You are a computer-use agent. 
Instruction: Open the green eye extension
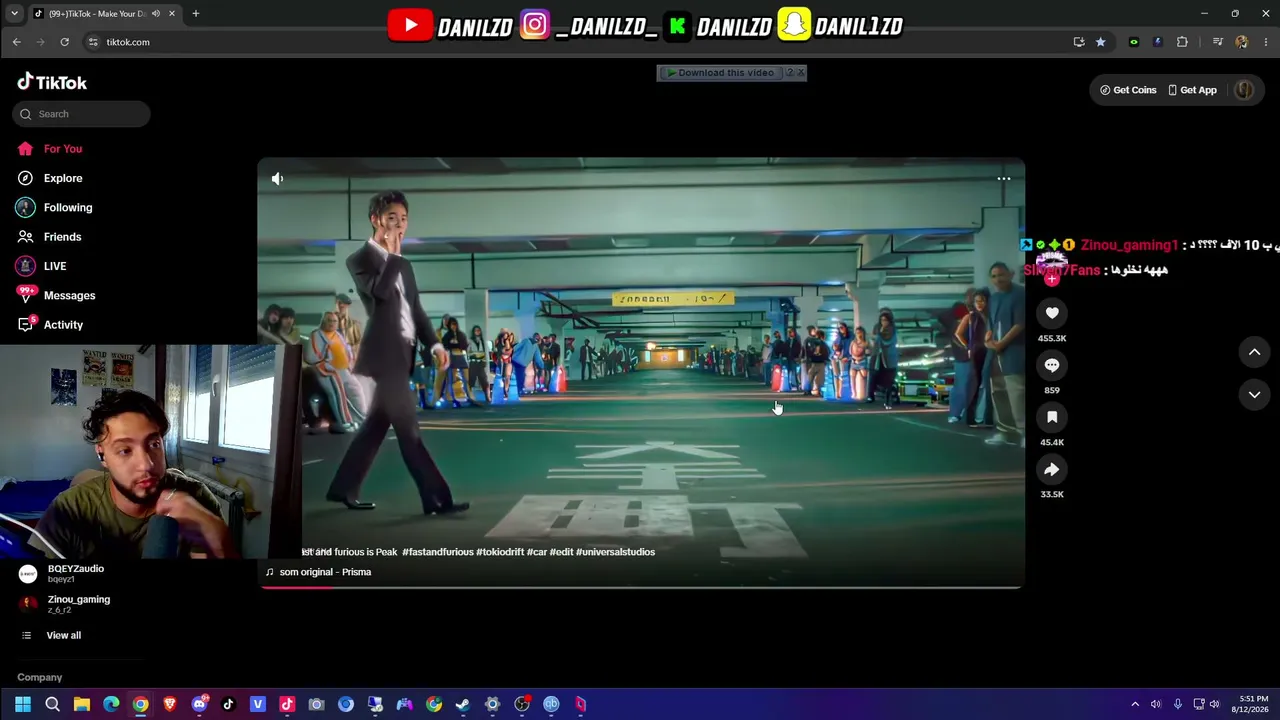1133,42
